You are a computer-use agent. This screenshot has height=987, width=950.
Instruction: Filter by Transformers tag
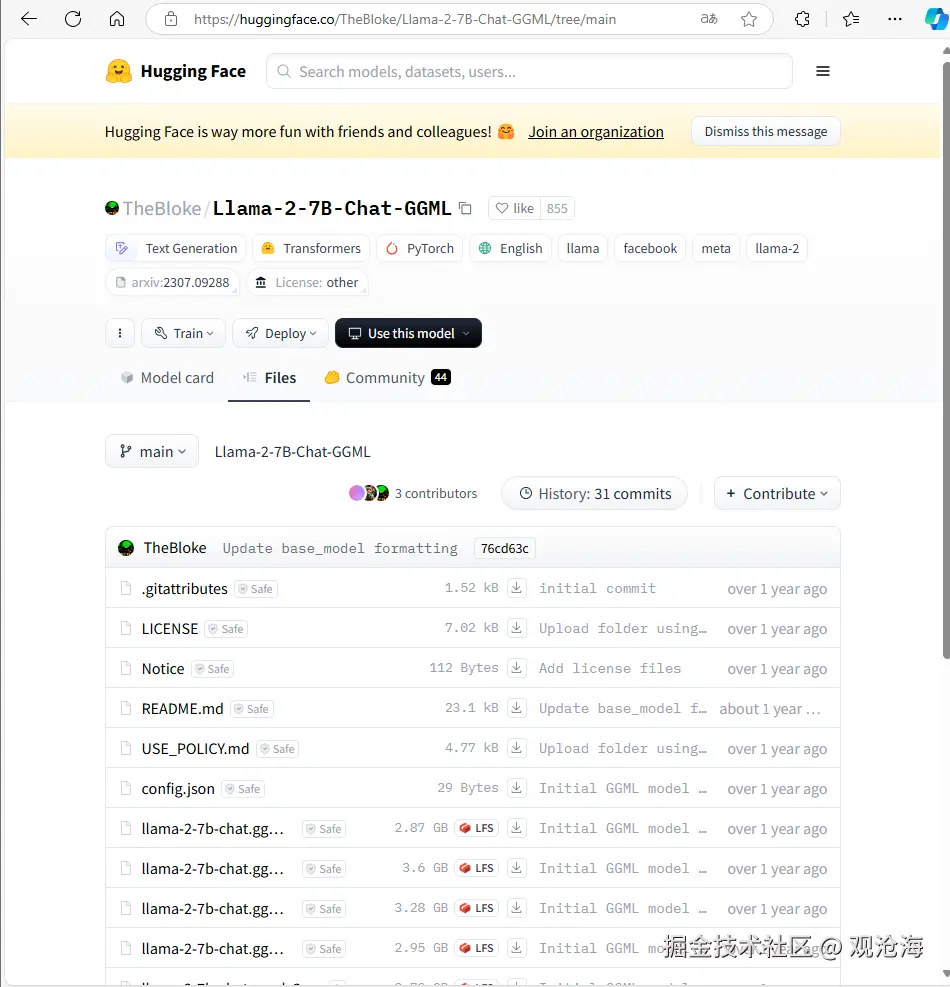coord(311,249)
